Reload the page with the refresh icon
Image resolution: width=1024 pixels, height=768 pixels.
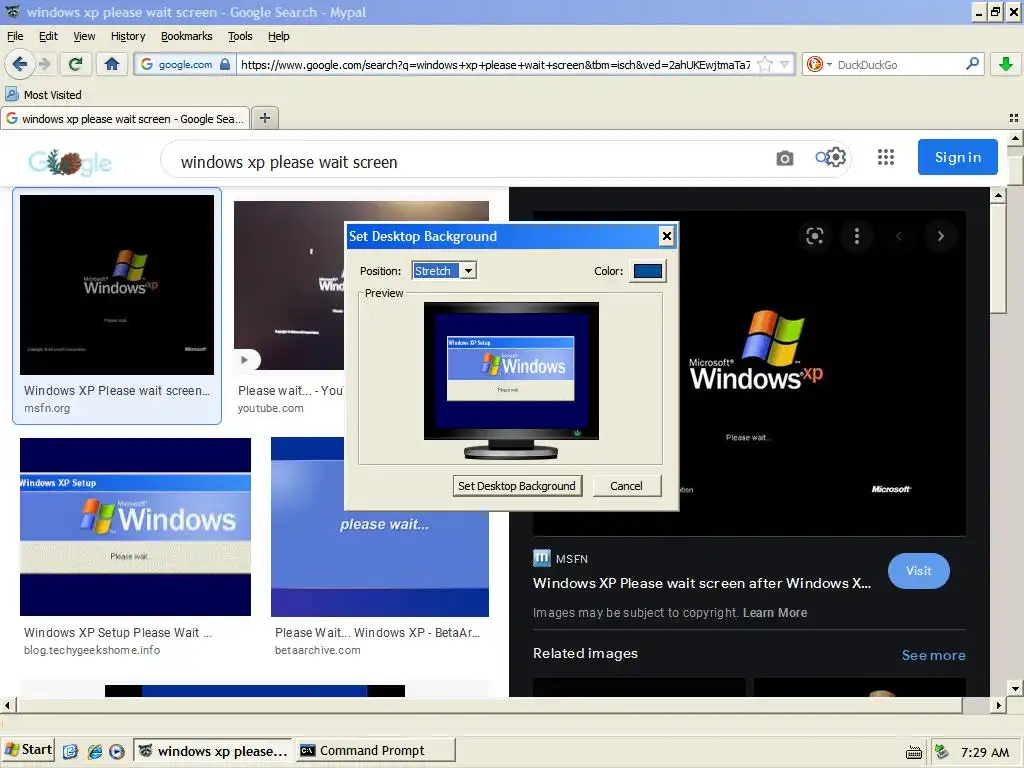(x=76, y=64)
